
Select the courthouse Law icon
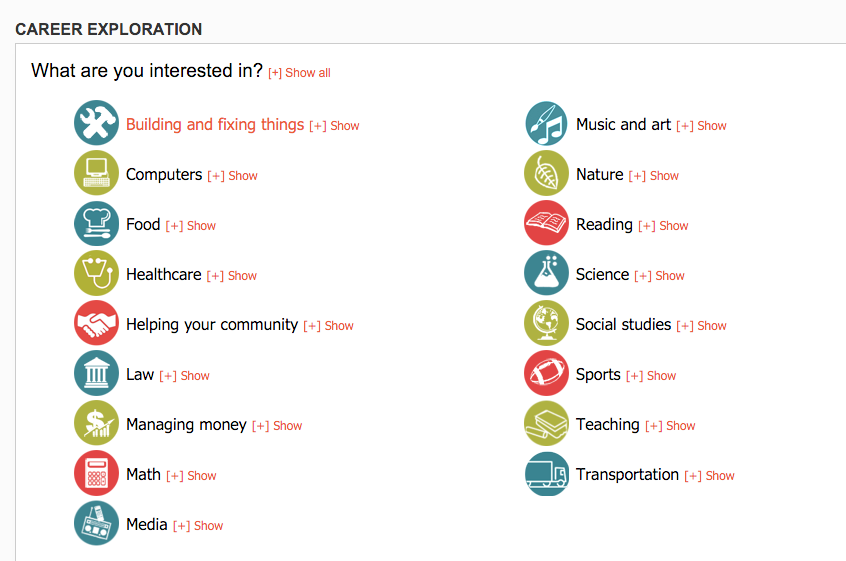pyautogui.click(x=96, y=373)
